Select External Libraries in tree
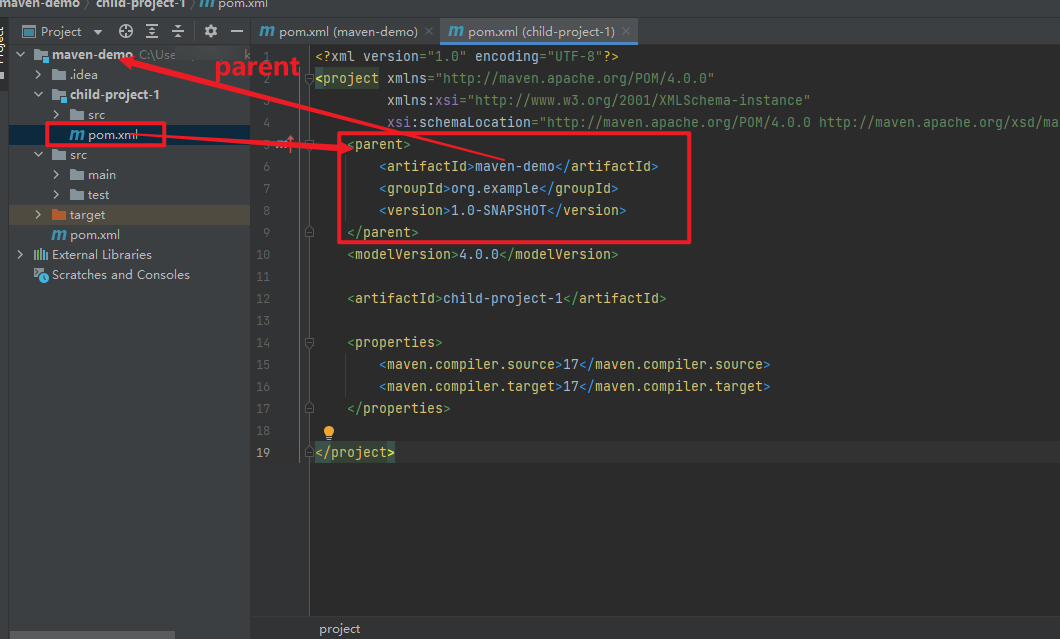Viewport: 1060px width, 639px height. tap(101, 254)
